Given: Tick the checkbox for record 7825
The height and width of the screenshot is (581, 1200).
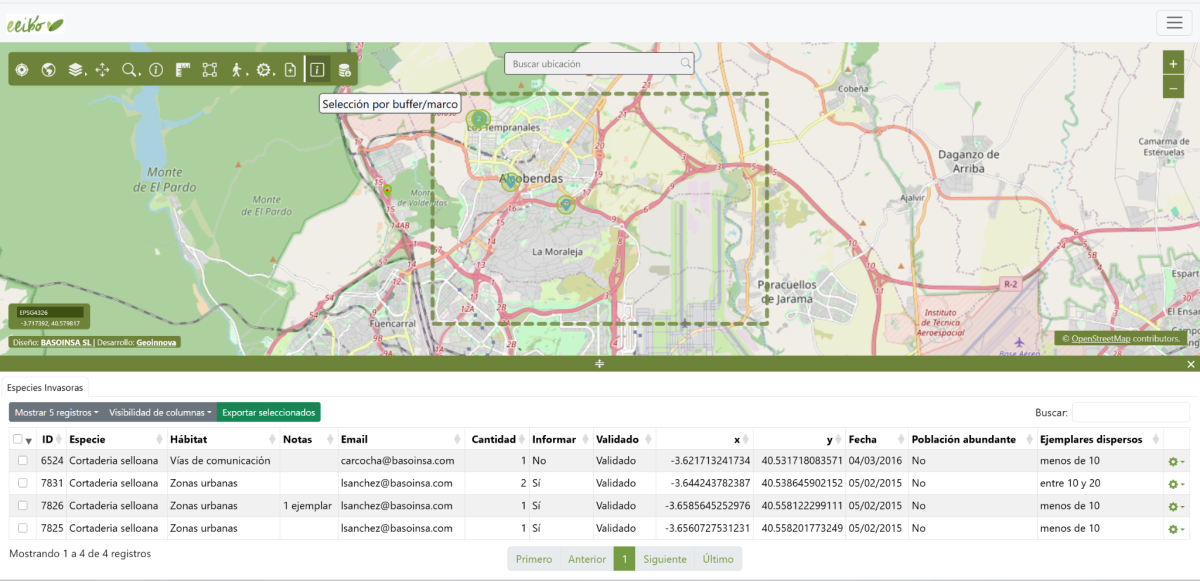Looking at the screenshot, I should point(22,528).
